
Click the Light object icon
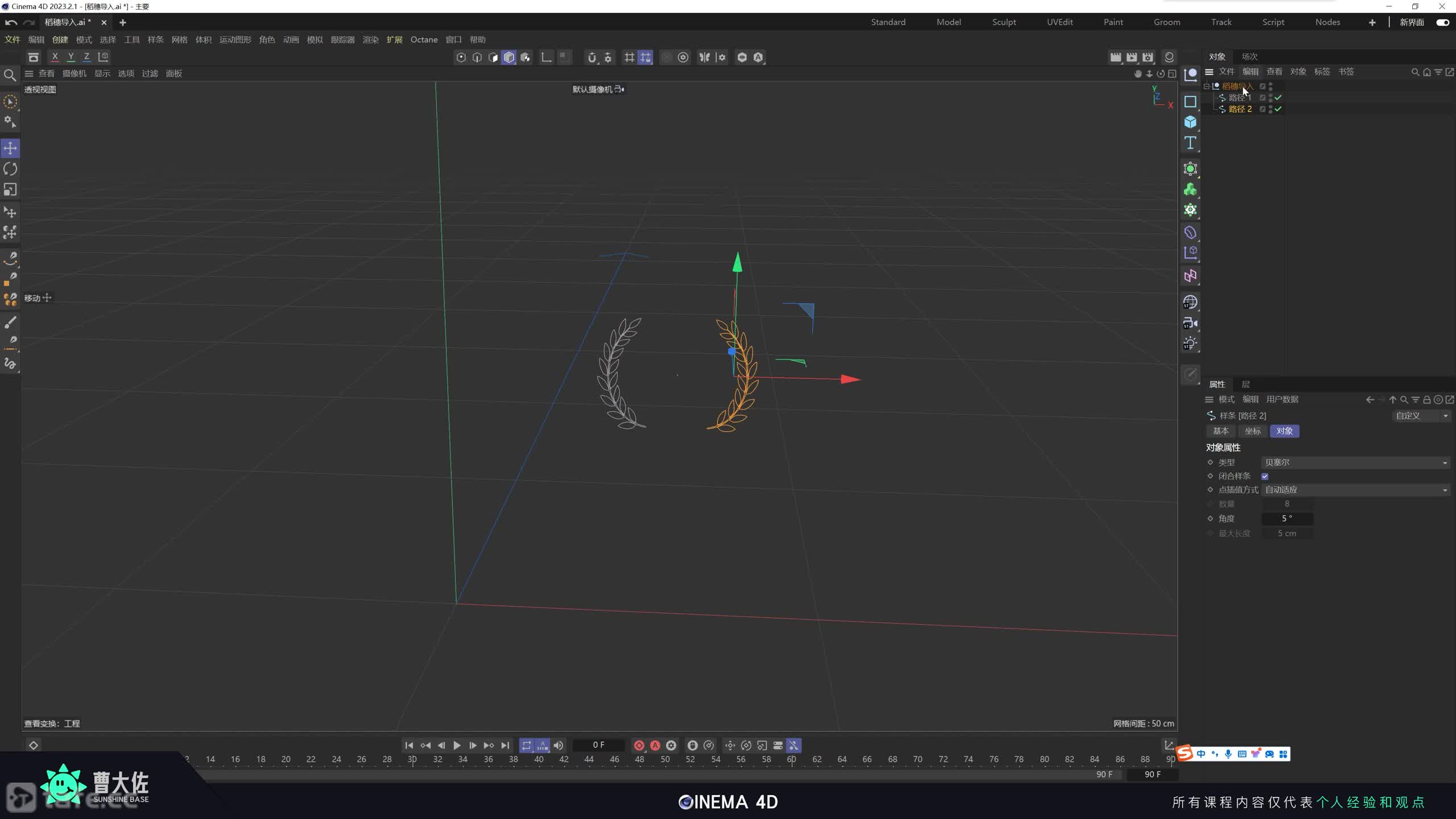pos(1190,344)
